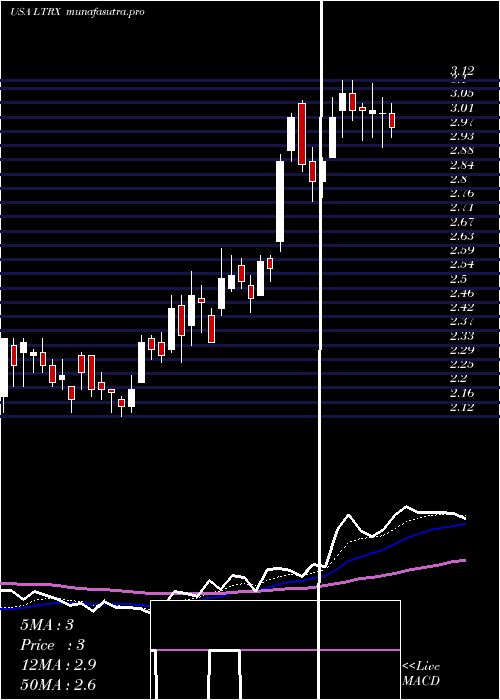Select the "50MA : 2.6" legend entry
This screenshot has width=500, height=700.
[58, 685]
